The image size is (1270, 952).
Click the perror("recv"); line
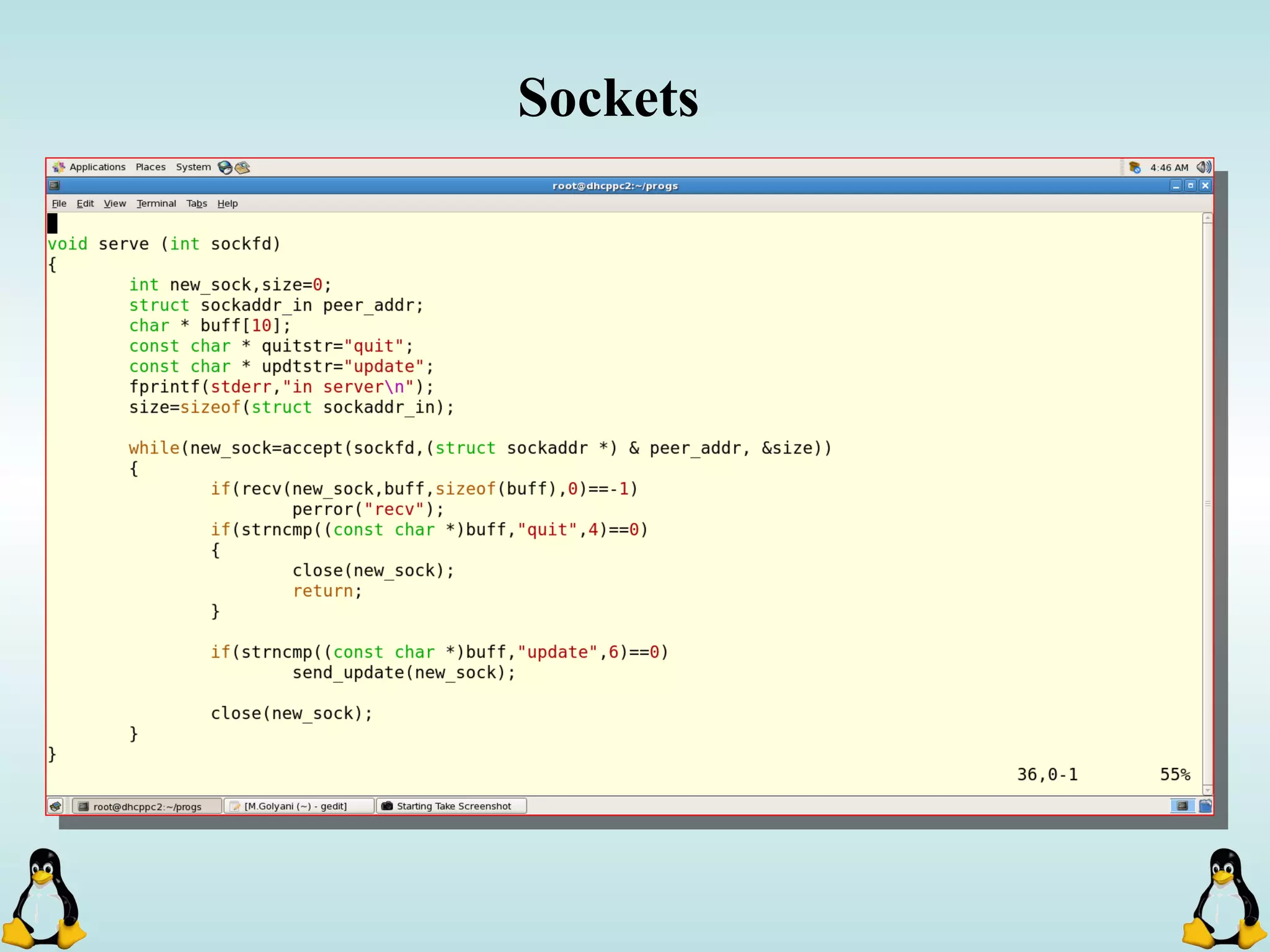[x=368, y=509]
